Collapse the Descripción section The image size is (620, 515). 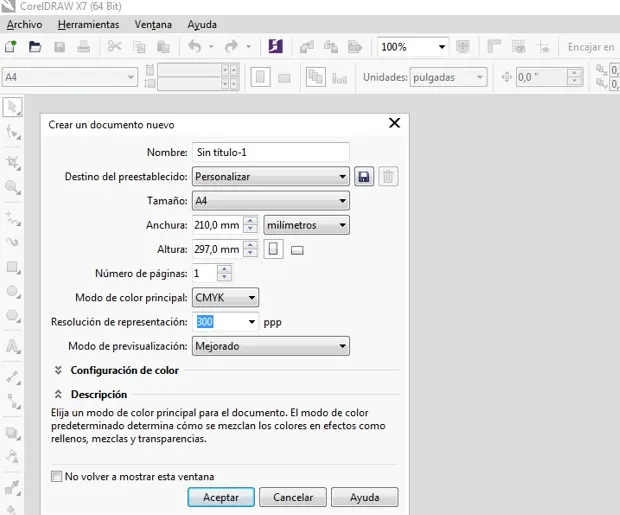tap(58, 394)
